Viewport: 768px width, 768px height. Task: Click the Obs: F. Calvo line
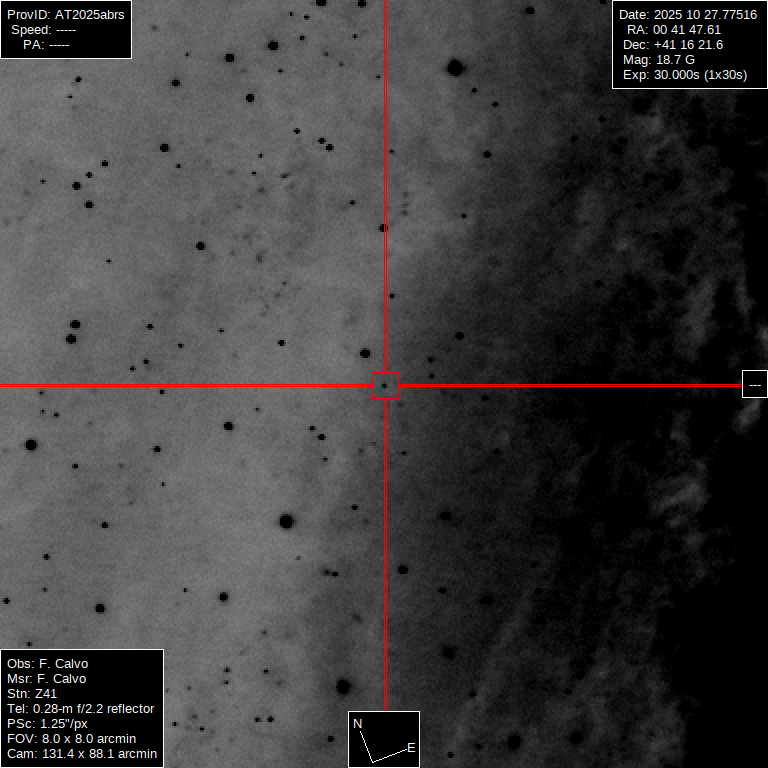click(x=47, y=663)
